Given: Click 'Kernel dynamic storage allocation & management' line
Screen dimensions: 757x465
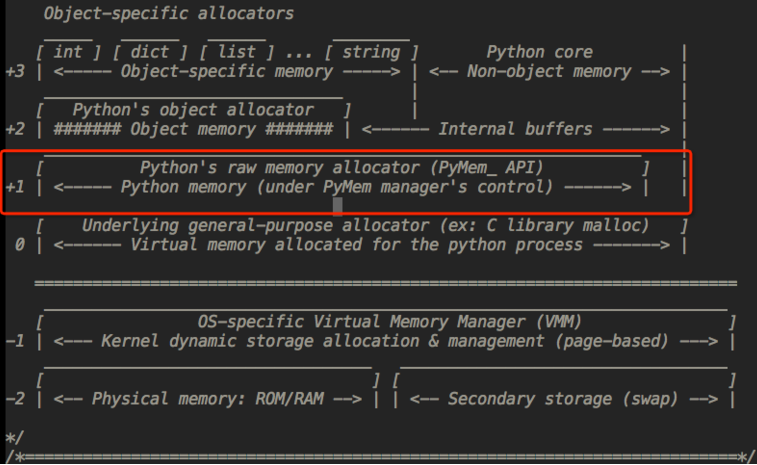Looking at the screenshot, I should (385, 341).
